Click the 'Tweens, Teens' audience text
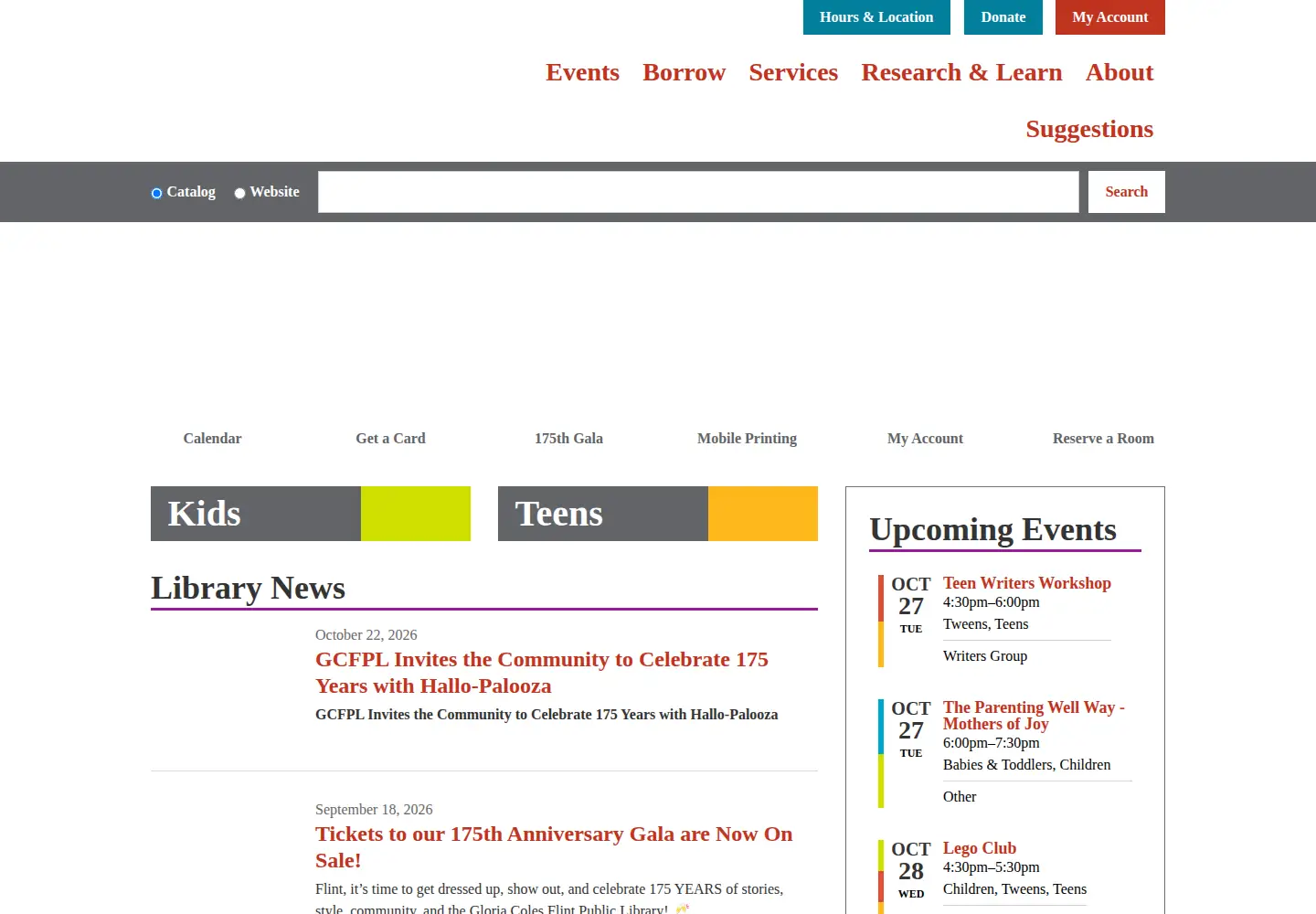1316x914 pixels. point(986,624)
